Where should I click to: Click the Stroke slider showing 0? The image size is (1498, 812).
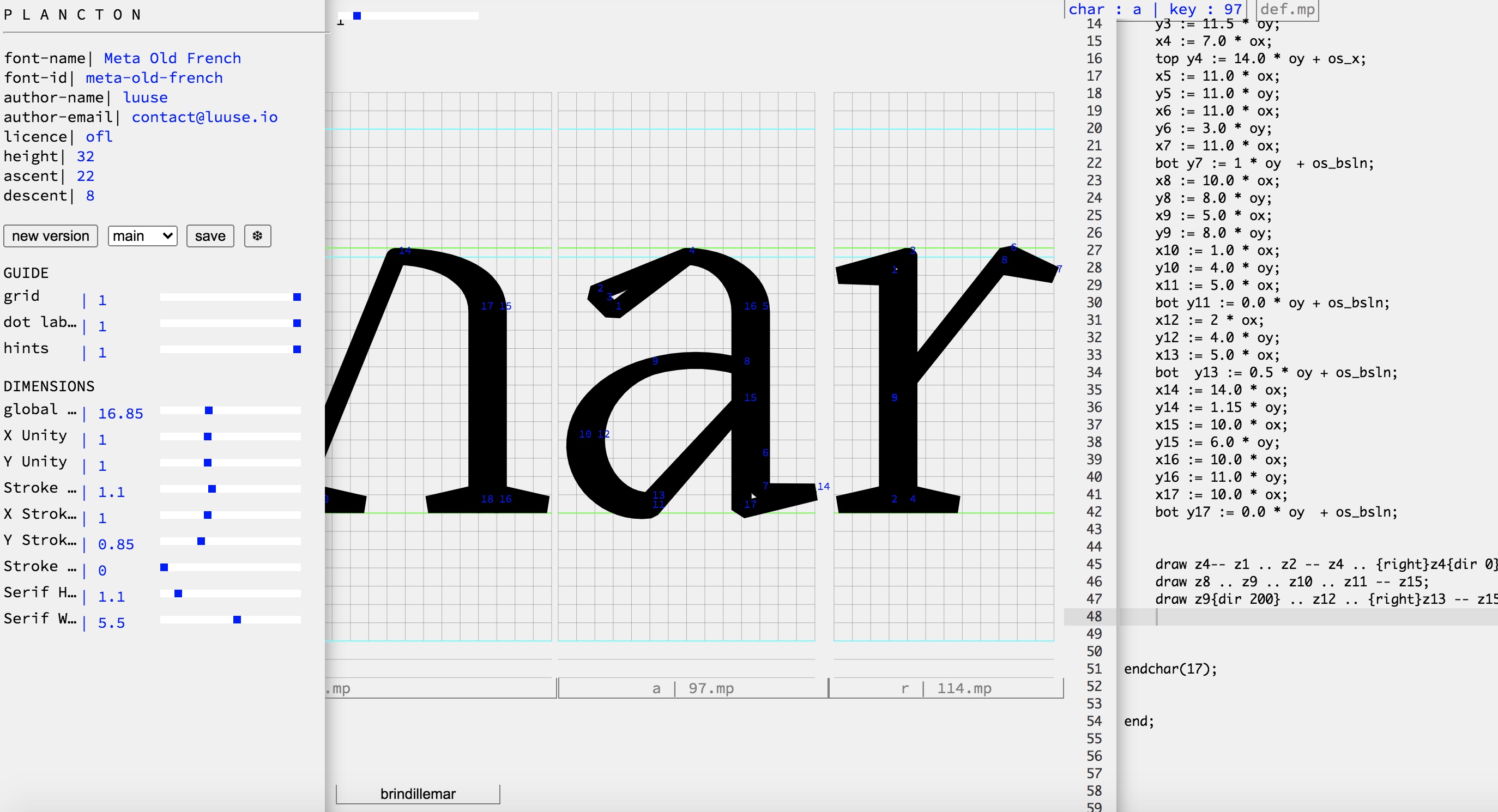click(164, 567)
